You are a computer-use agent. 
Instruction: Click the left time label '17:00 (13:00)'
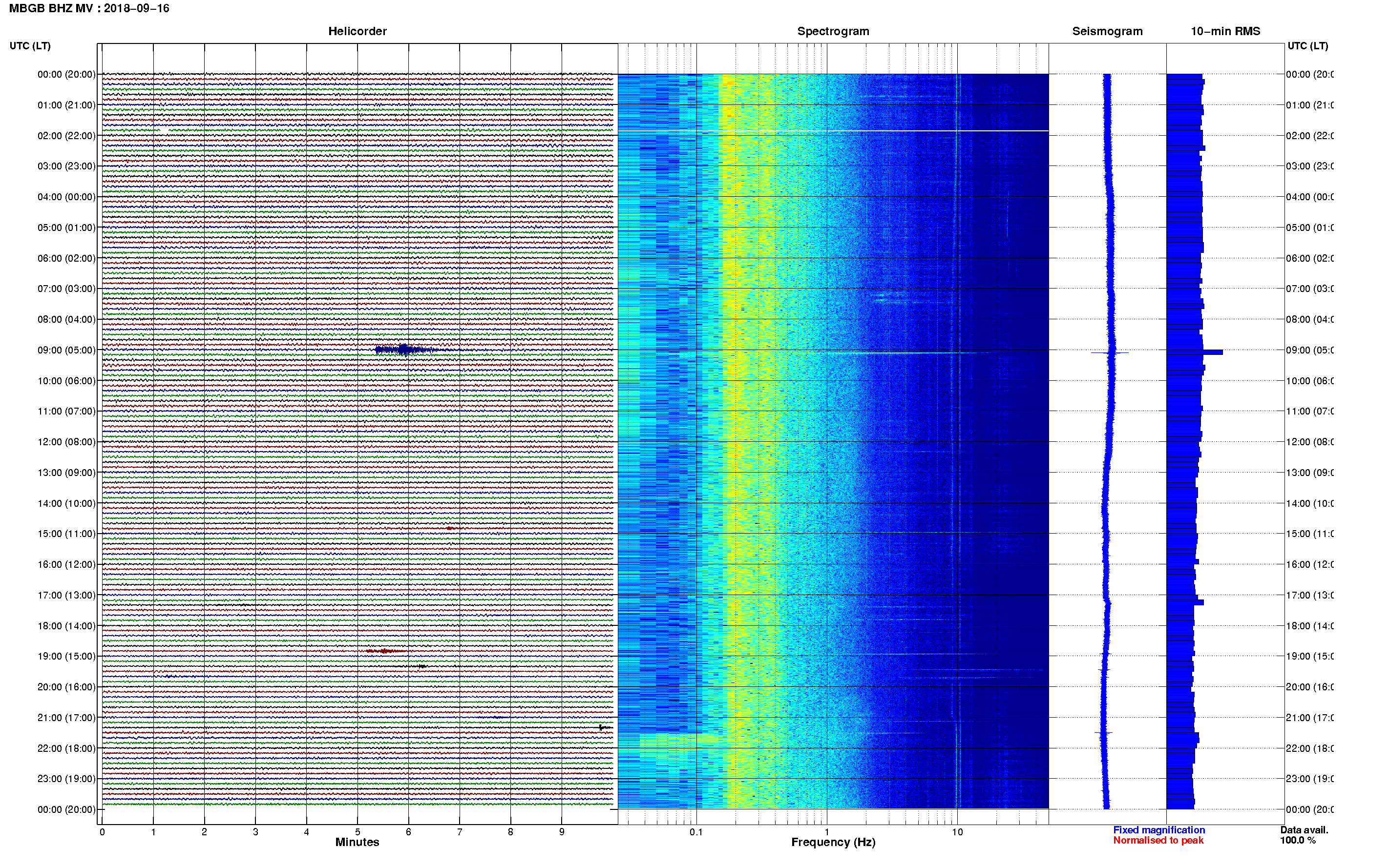click(66, 595)
